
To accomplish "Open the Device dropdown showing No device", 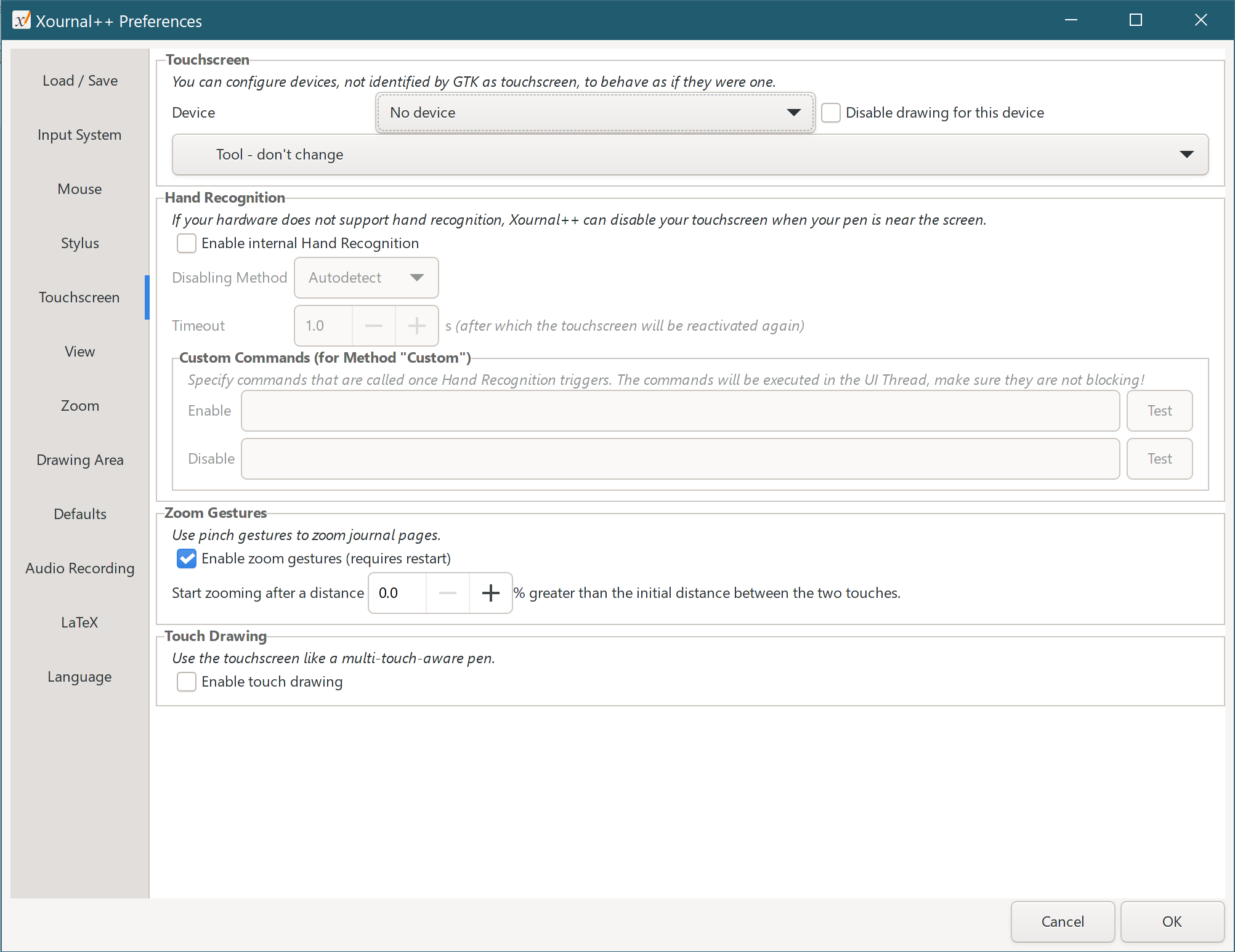I will pos(595,113).
